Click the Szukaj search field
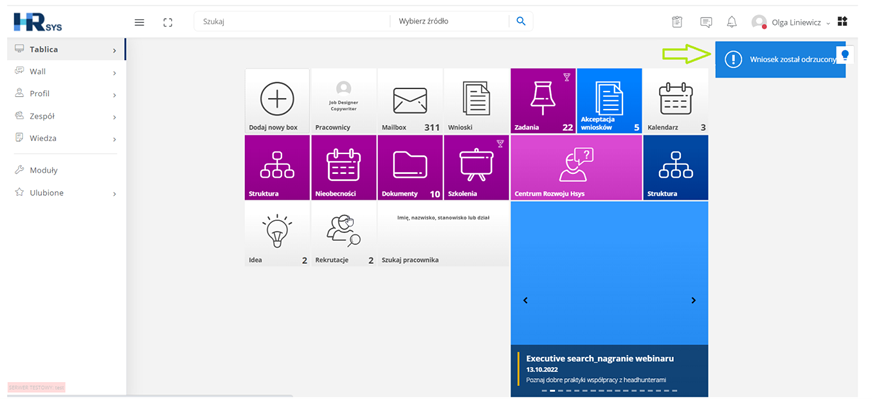This screenshot has width=872, height=399. [292, 22]
